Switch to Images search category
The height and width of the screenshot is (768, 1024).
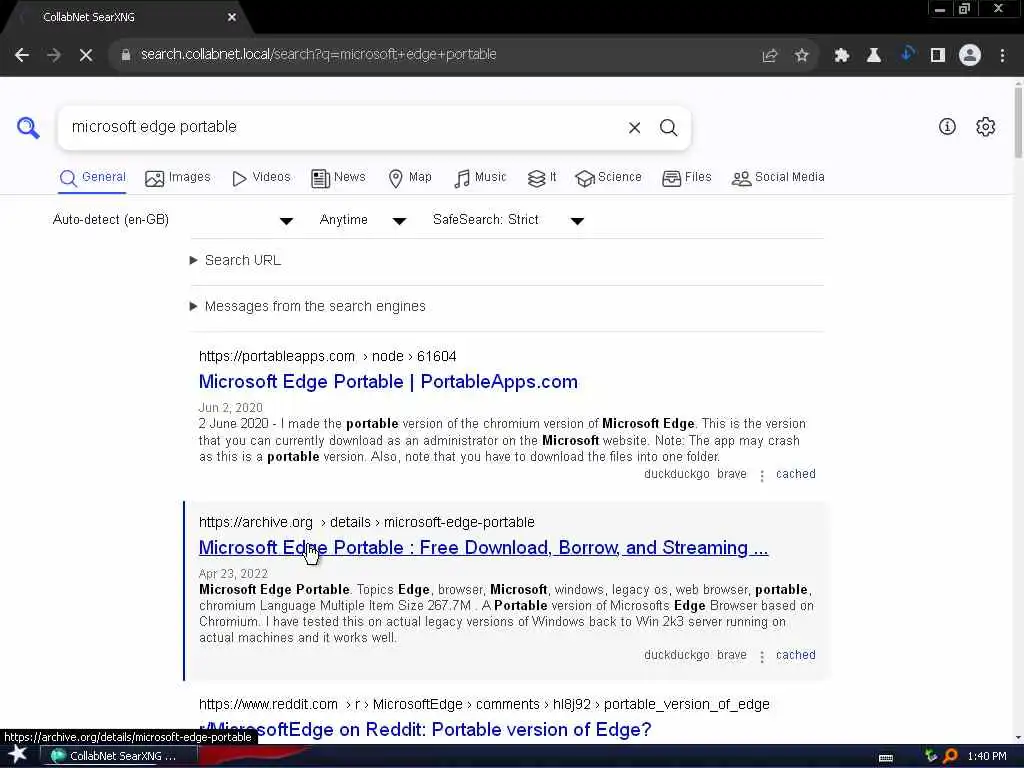(178, 178)
